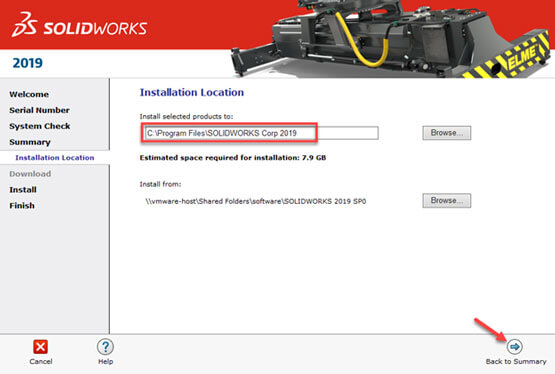Click the Help label text
The width and height of the screenshot is (555, 374).
click(x=105, y=361)
